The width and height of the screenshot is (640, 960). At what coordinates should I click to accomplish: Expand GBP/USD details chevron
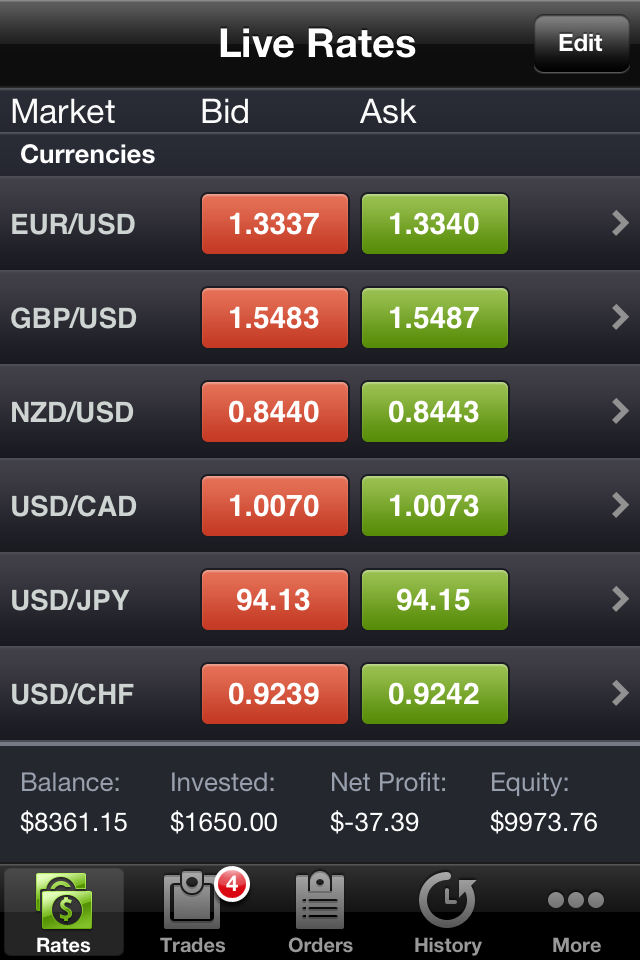point(620,318)
